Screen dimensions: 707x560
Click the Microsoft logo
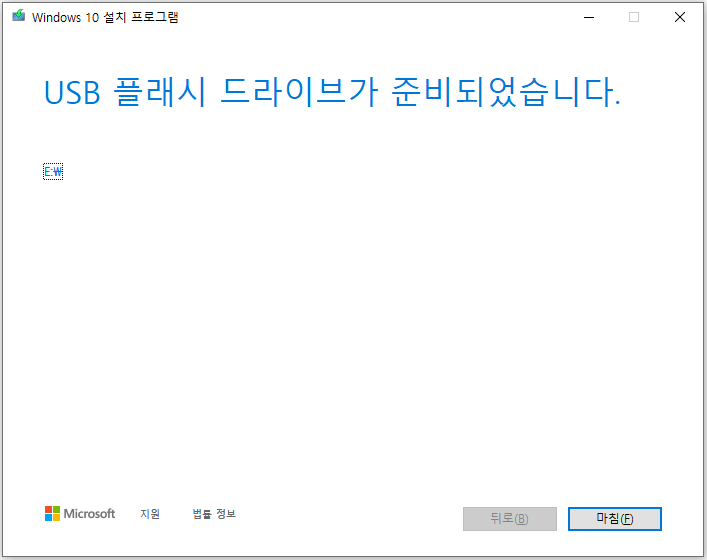click(80, 514)
